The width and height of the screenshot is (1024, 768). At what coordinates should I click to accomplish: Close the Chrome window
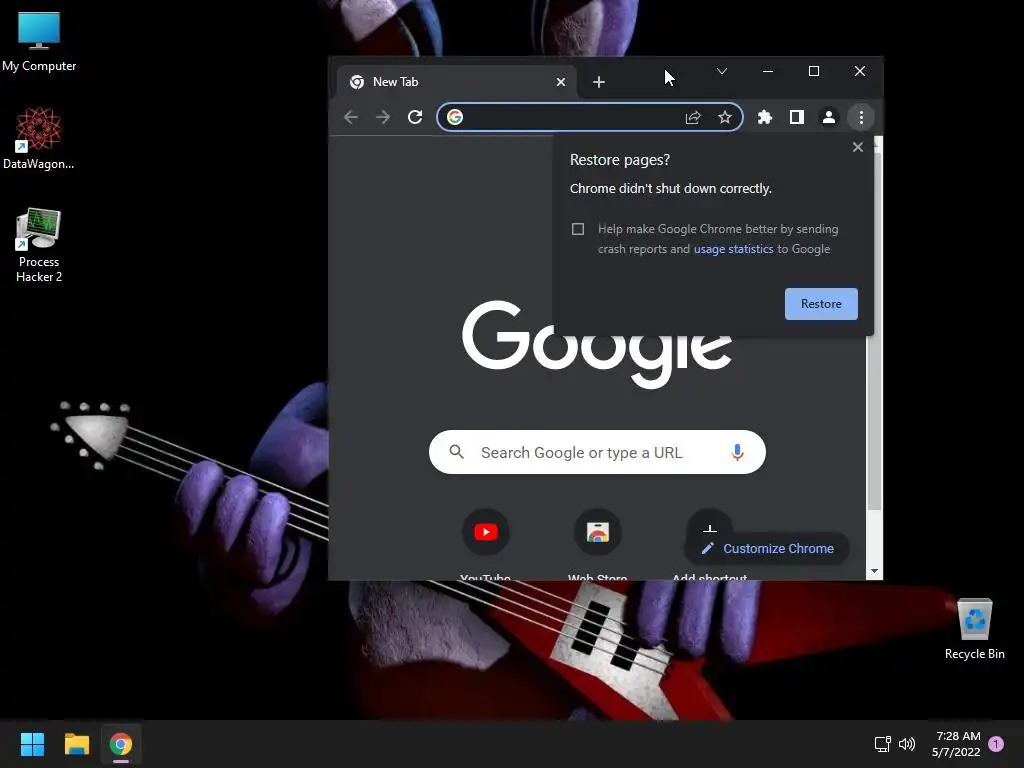tap(859, 71)
